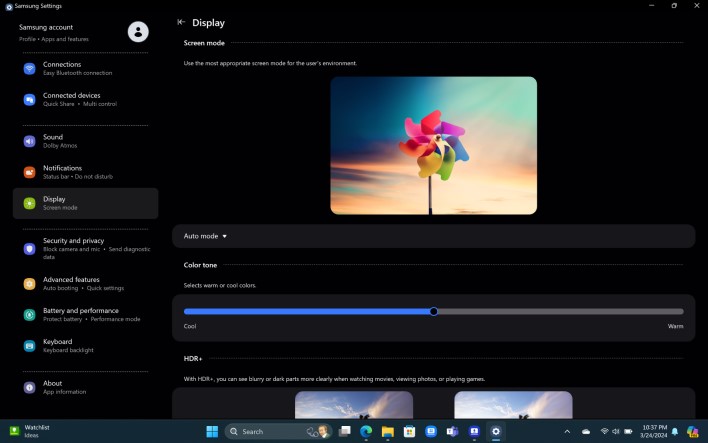Open the Watchlist Ideas widget
The height and width of the screenshot is (443, 708).
[x=30, y=431]
